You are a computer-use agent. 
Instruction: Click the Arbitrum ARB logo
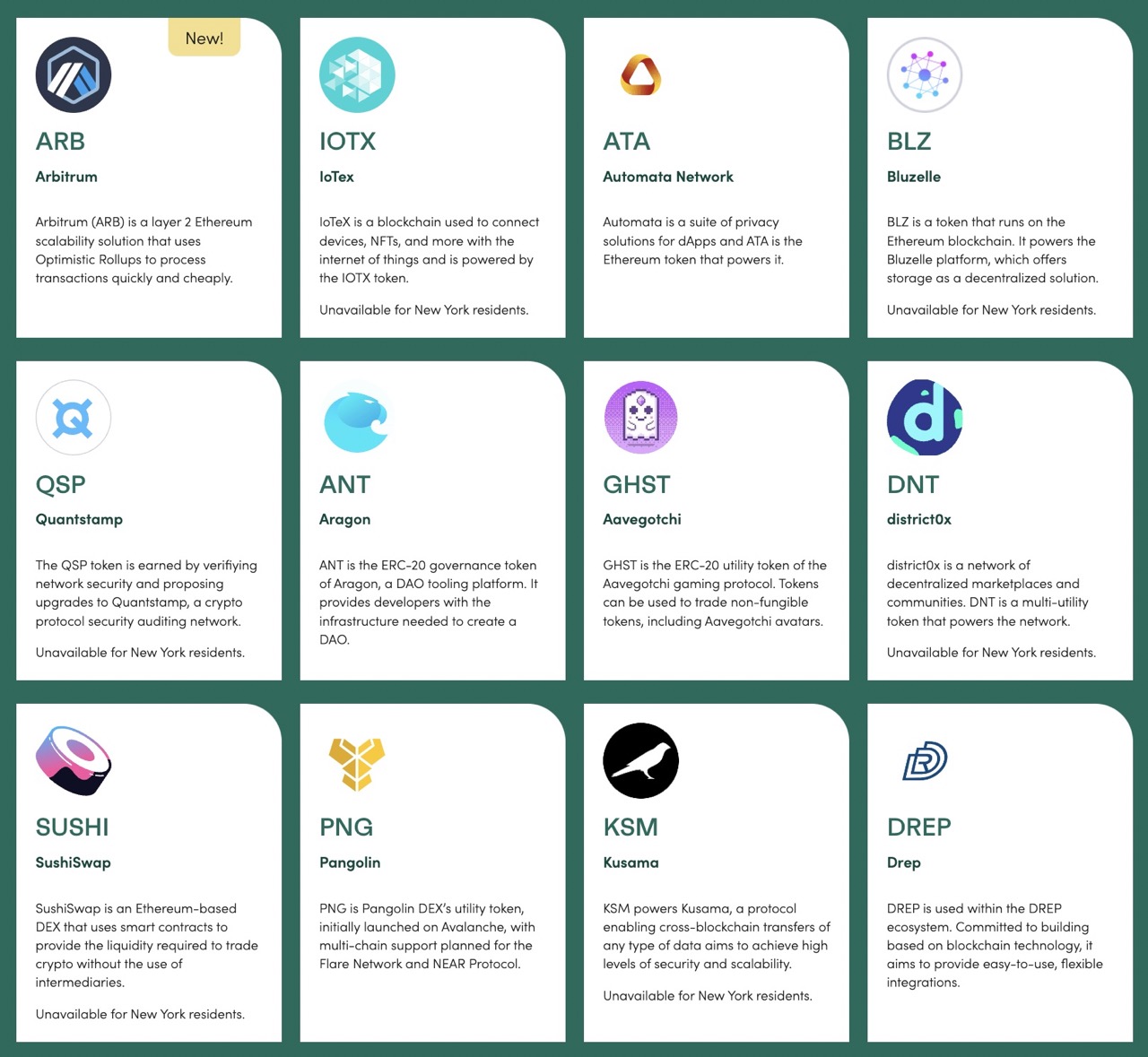click(73, 75)
